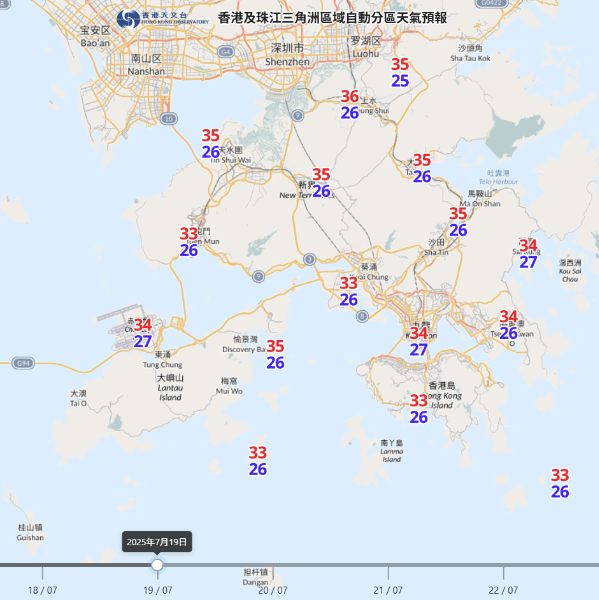Click the G4 expressway shield icon
The image size is (599, 600).
tap(225, 51)
